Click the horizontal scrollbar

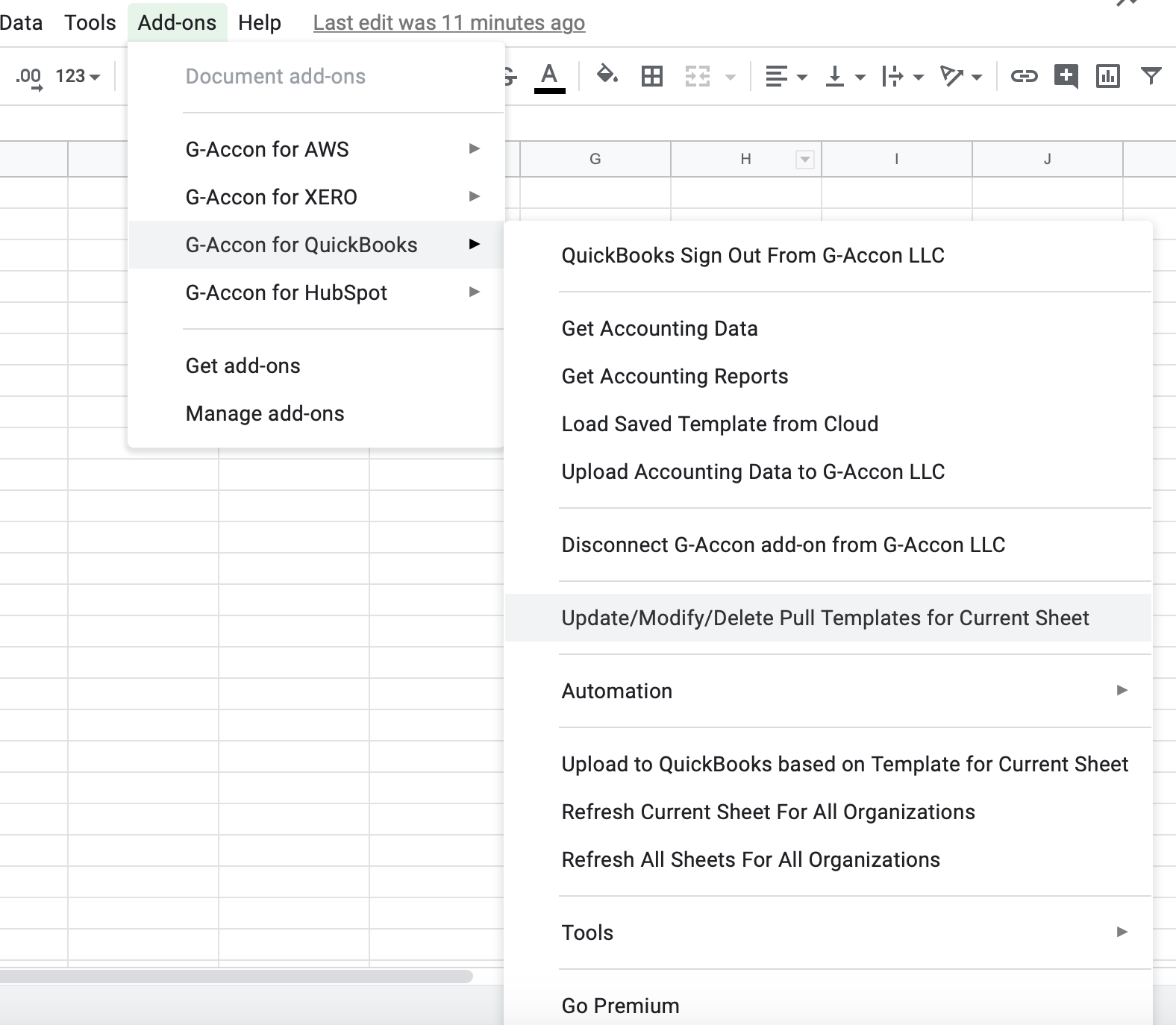click(x=236, y=977)
